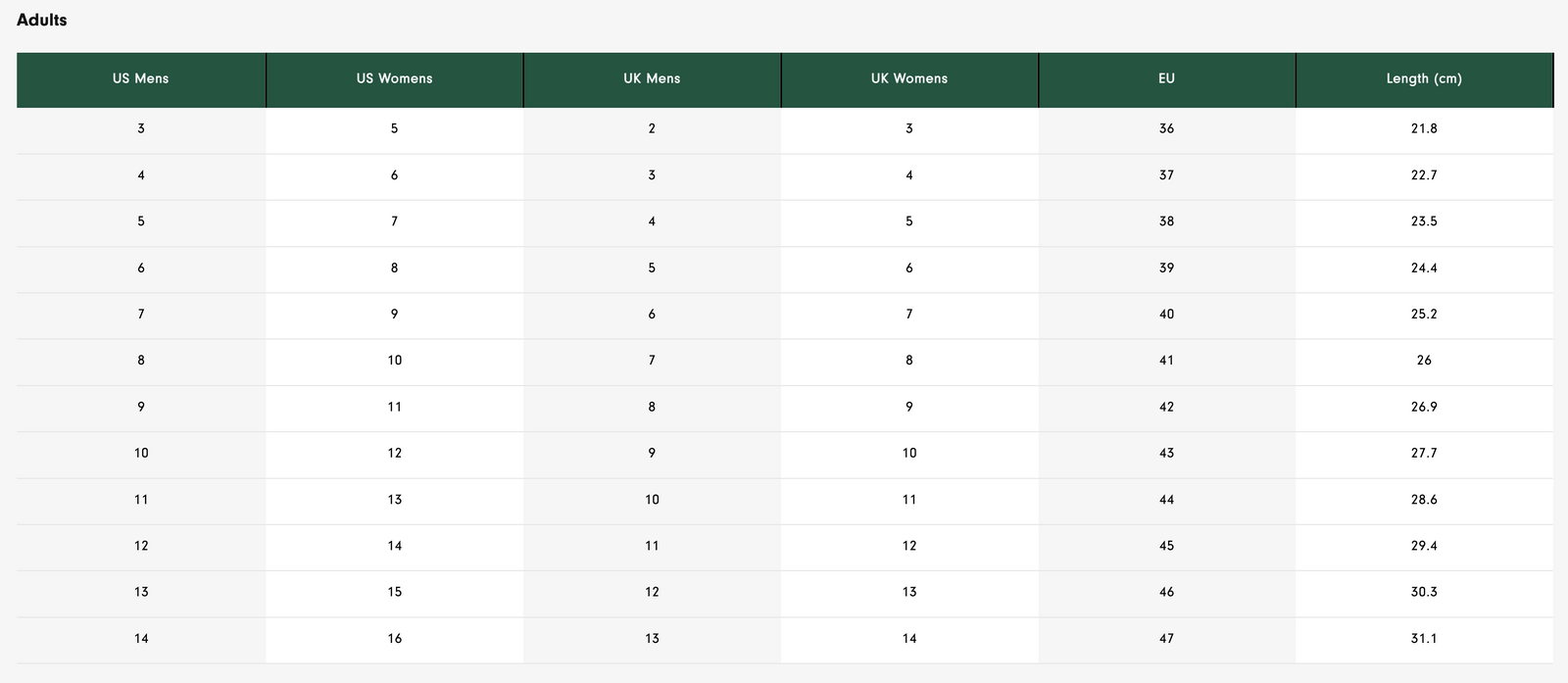Click UK Mens 9 in the EU 43 row
The height and width of the screenshot is (683, 1568).
pyautogui.click(x=652, y=454)
